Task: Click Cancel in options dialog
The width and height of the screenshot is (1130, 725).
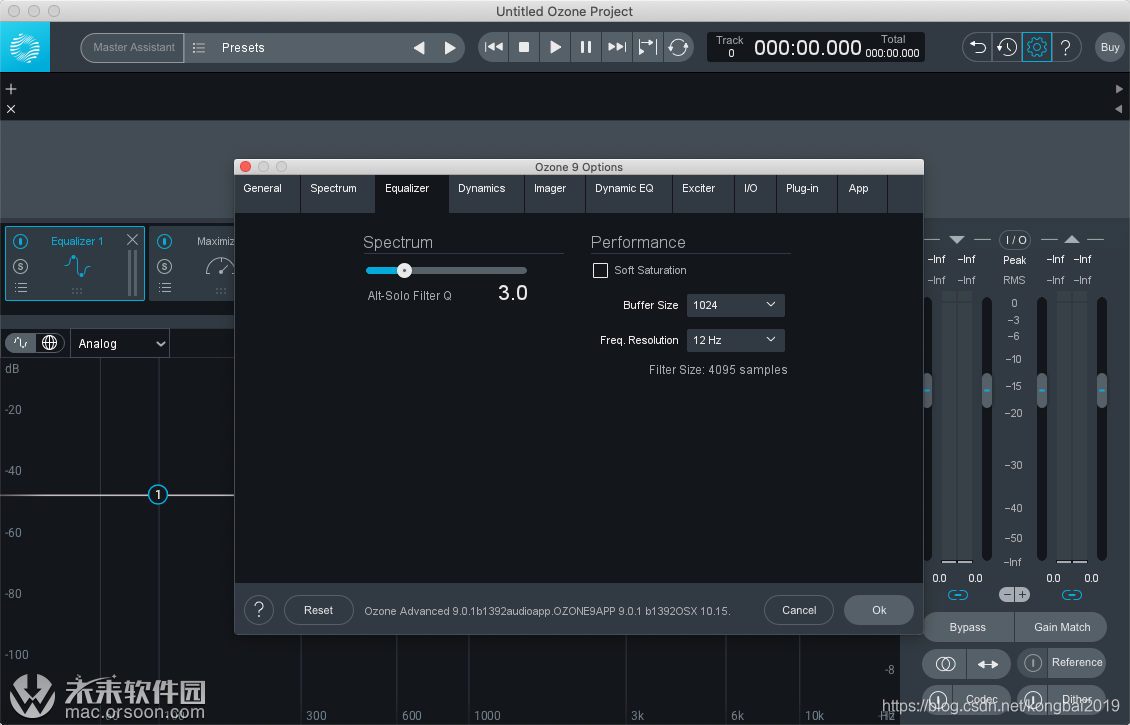Action: point(799,610)
